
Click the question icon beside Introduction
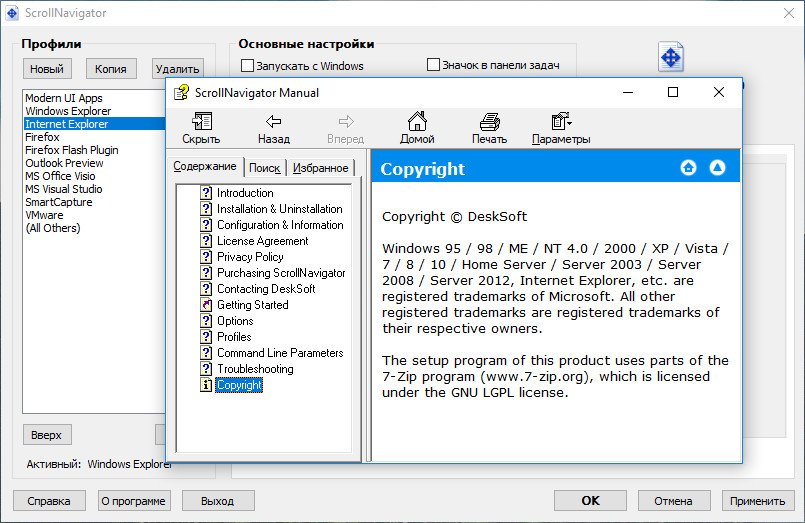coord(206,193)
